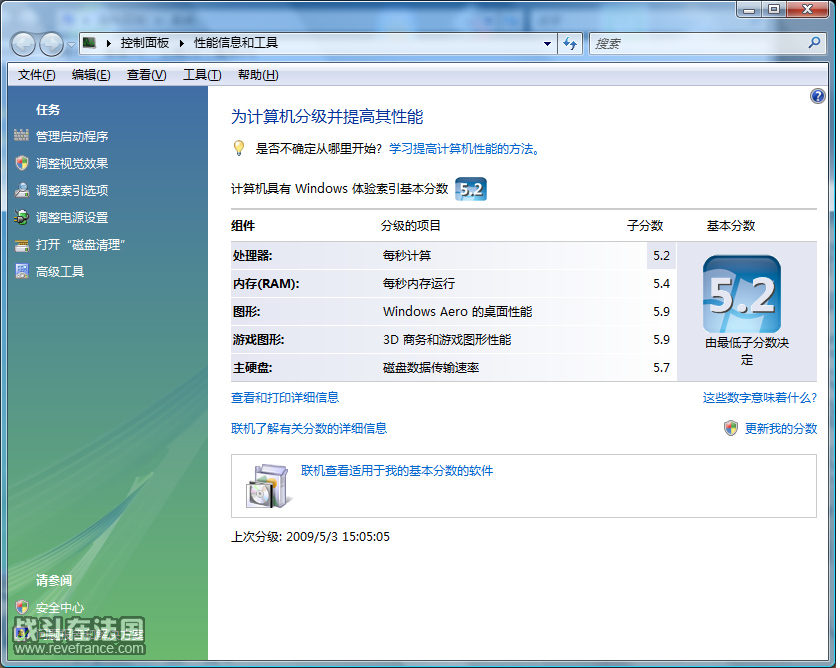Screen dimensions: 840x668
Task: Open 这些数字意味着什么? link
Action: point(760,397)
